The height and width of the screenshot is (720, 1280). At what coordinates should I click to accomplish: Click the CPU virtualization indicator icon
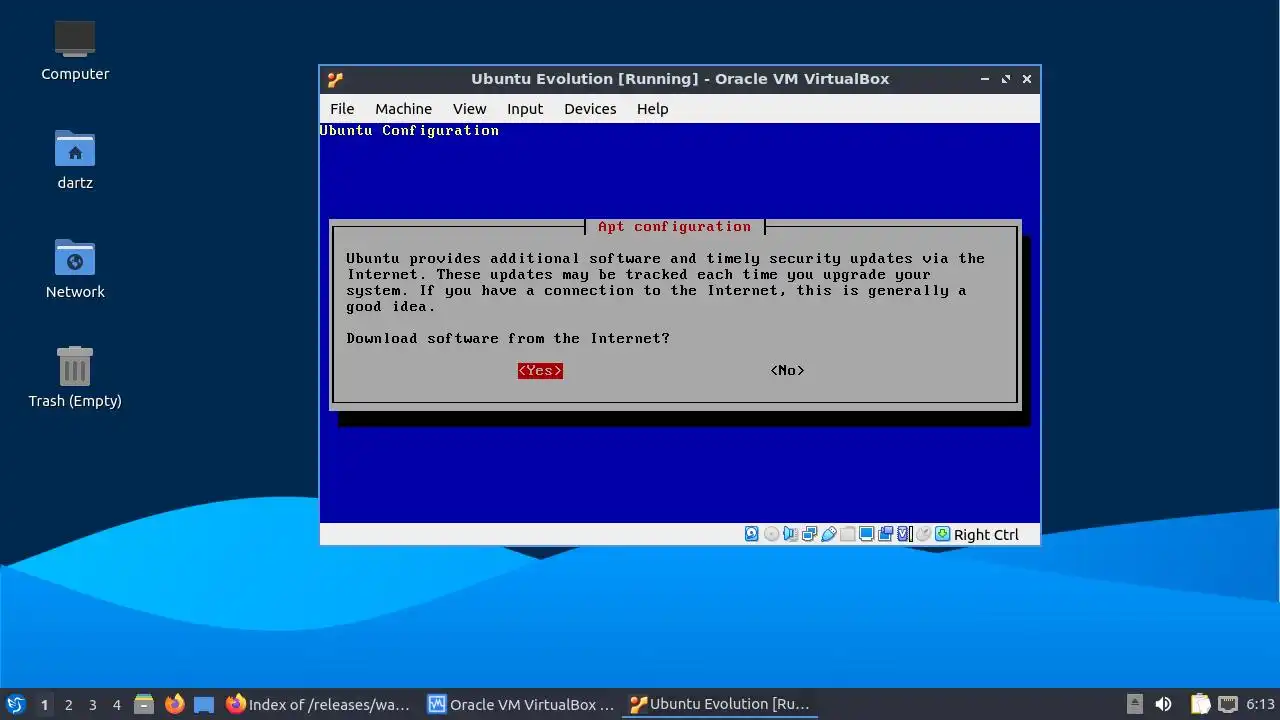point(904,534)
